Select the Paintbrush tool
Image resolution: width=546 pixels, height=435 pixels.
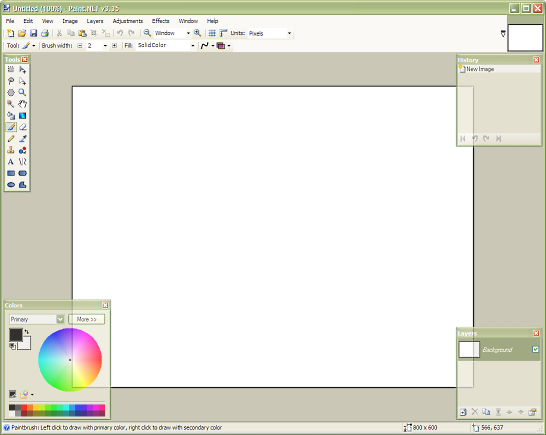(x=11, y=127)
